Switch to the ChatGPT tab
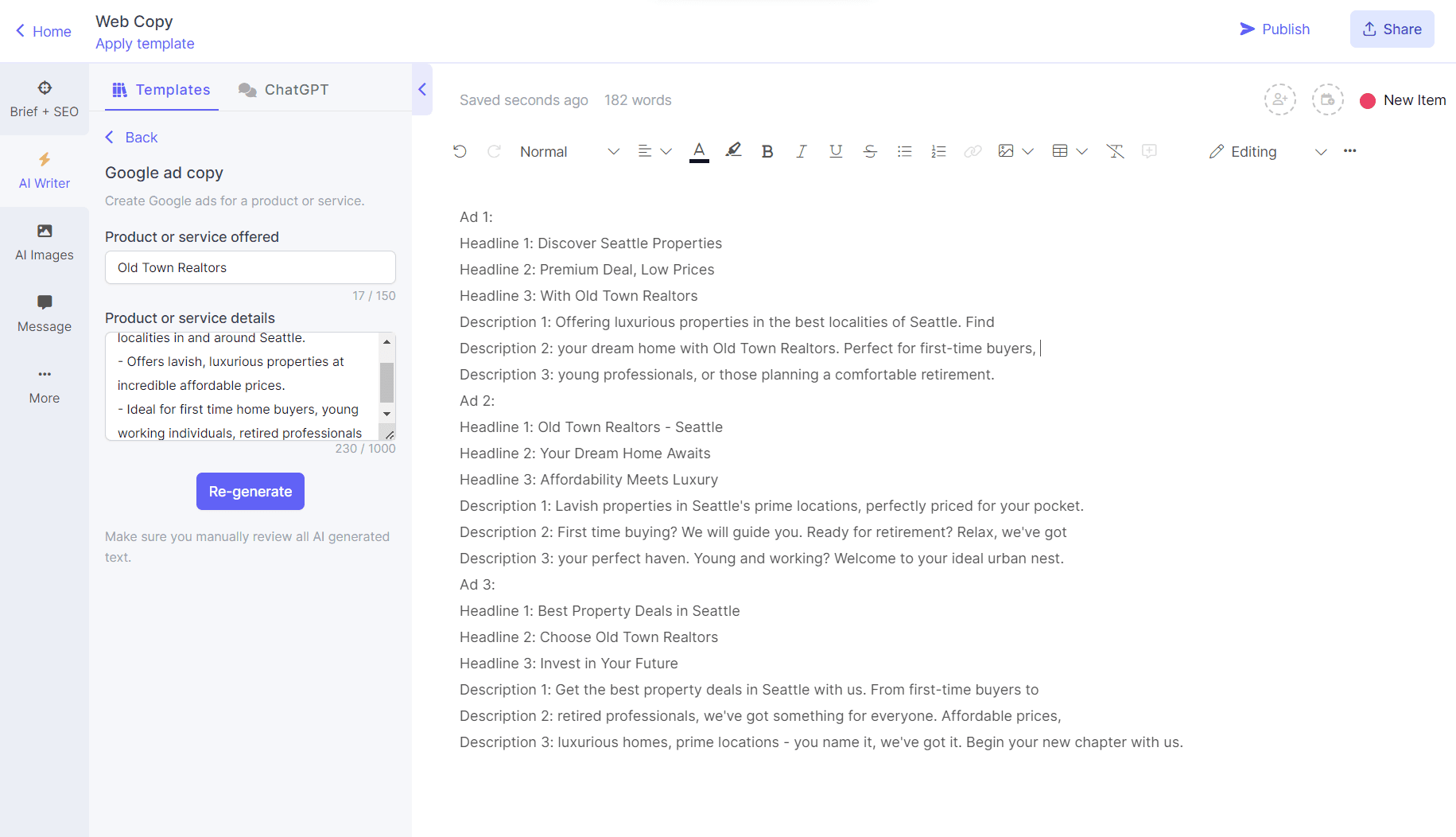 (284, 90)
